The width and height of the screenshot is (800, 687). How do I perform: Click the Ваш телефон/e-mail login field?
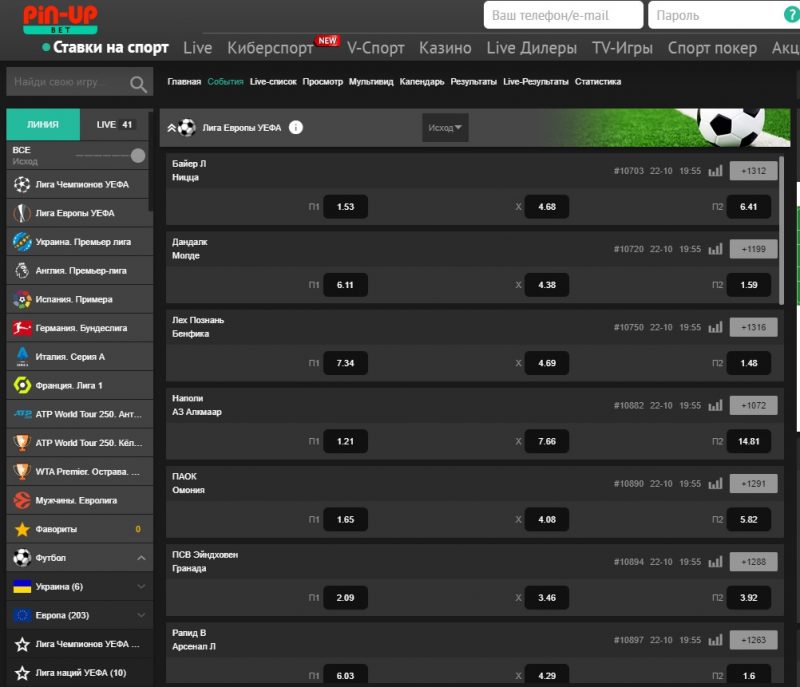(x=563, y=15)
